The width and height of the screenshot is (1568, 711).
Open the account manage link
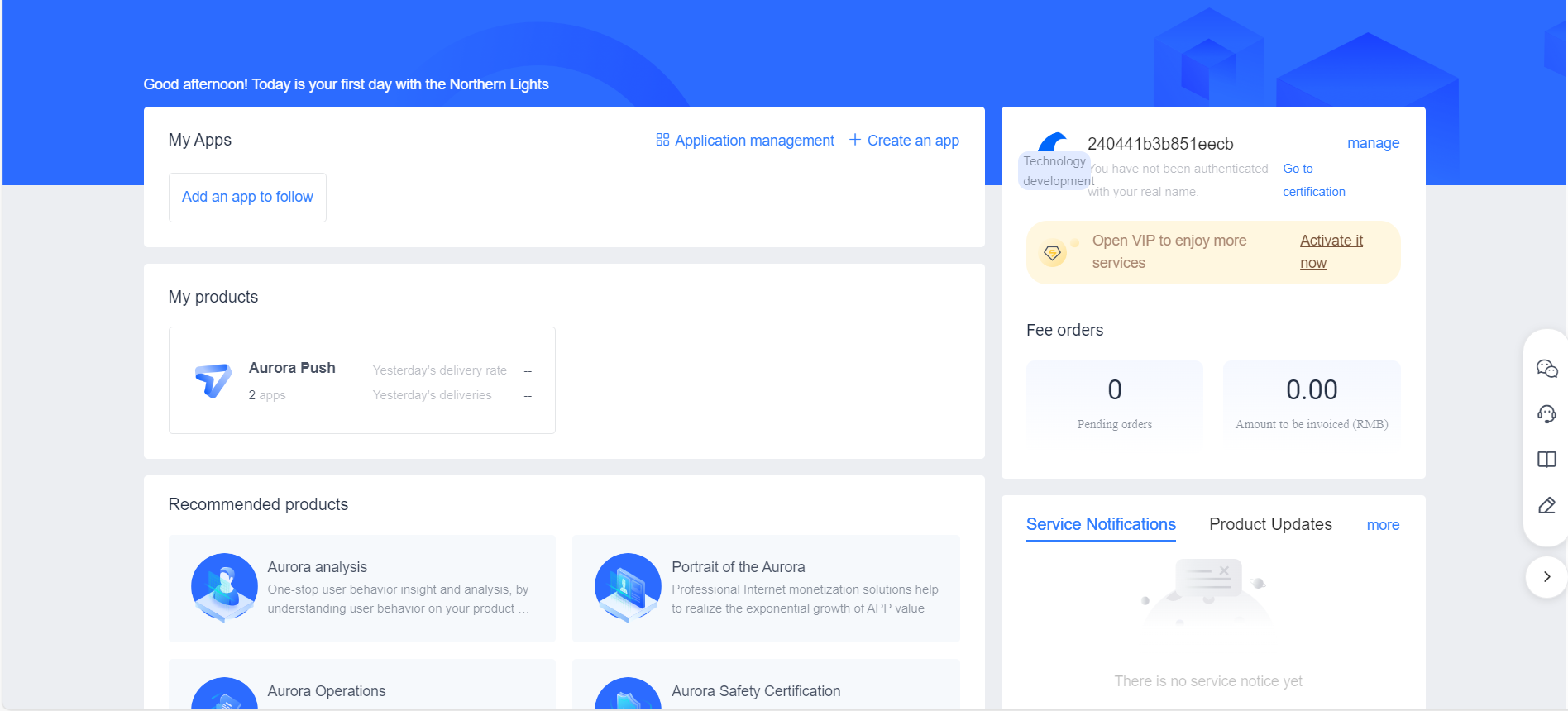point(1373,143)
